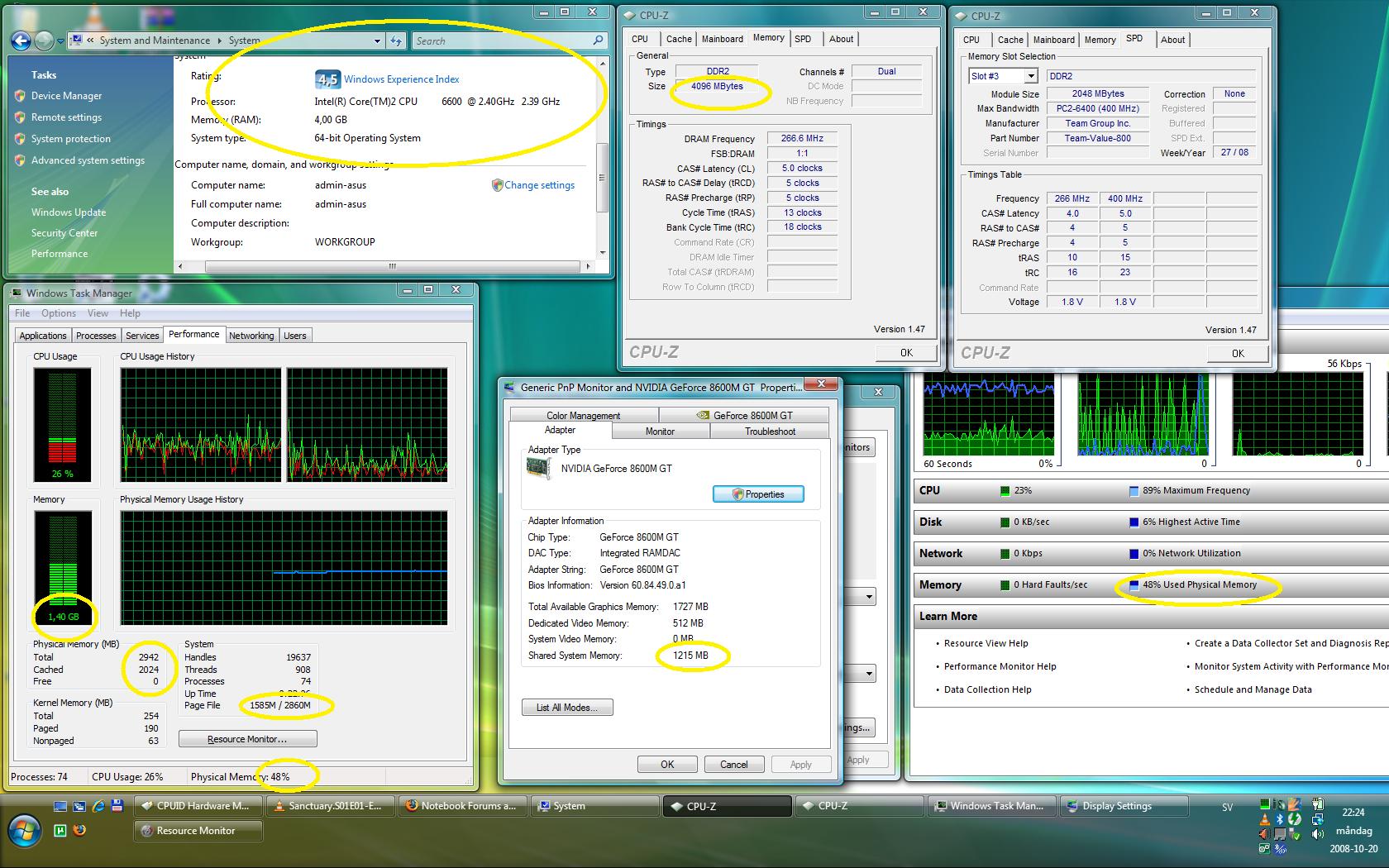1389x868 pixels.
Task: Launch Firefox from quick launch
Action: click(79, 831)
